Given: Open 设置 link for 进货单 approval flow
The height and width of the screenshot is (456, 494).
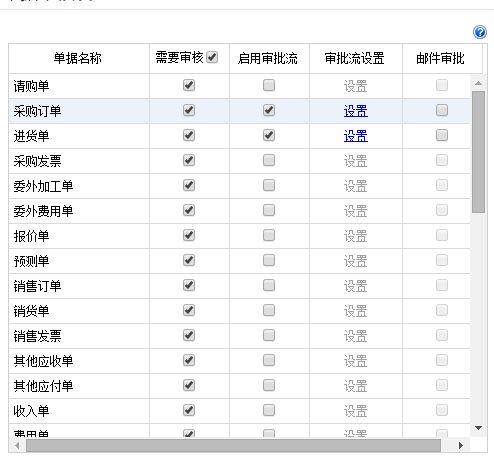Looking at the screenshot, I should point(356,136).
